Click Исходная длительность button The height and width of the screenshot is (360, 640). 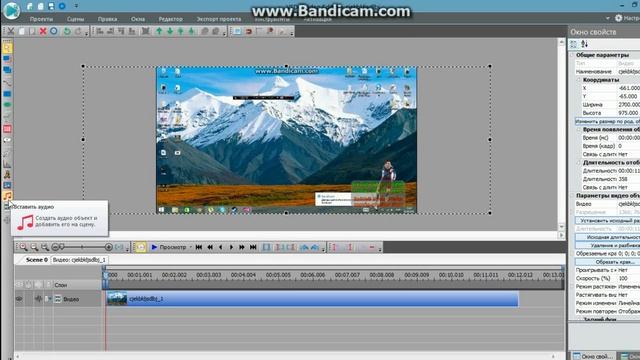point(608,237)
